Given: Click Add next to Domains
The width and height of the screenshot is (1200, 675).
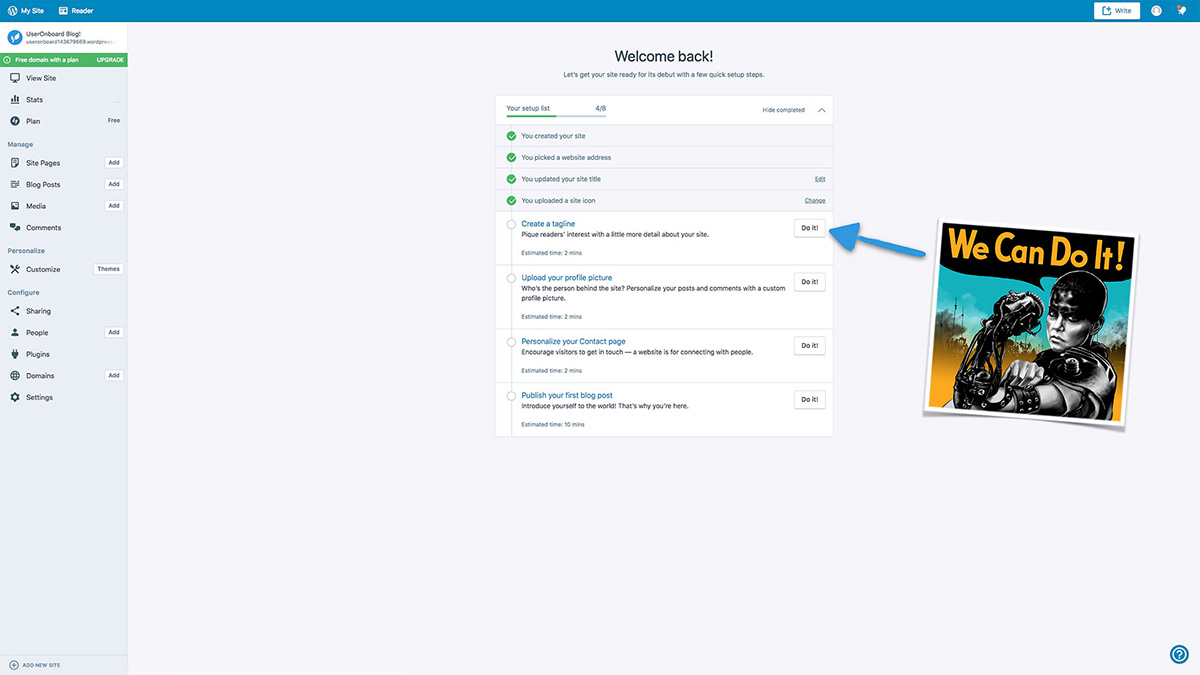Looking at the screenshot, I should pos(114,376).
